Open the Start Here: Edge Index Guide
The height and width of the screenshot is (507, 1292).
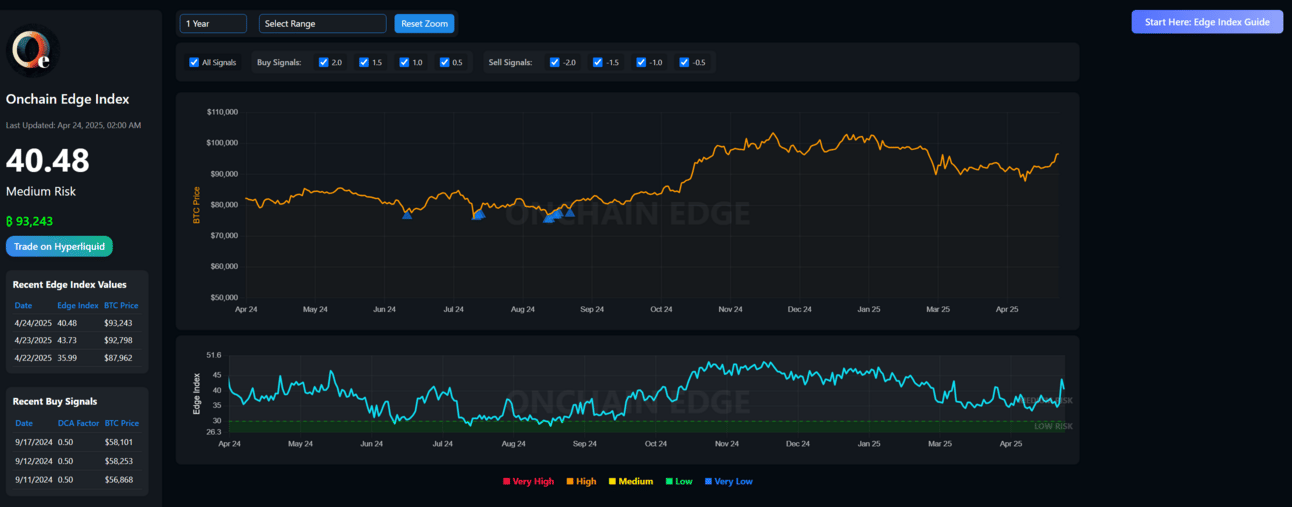(x=1206, y=22)
